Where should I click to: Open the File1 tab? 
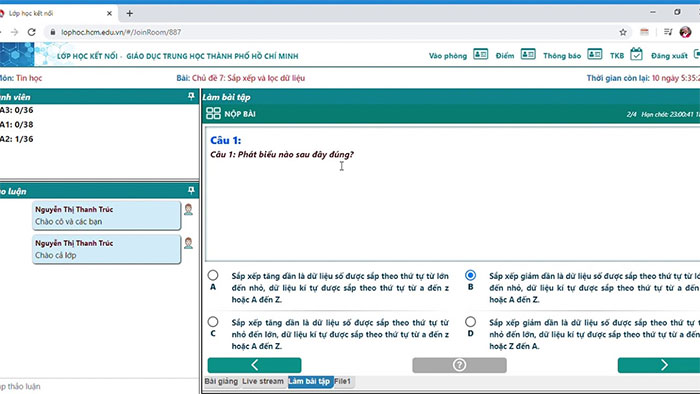(x=343, y=382)
